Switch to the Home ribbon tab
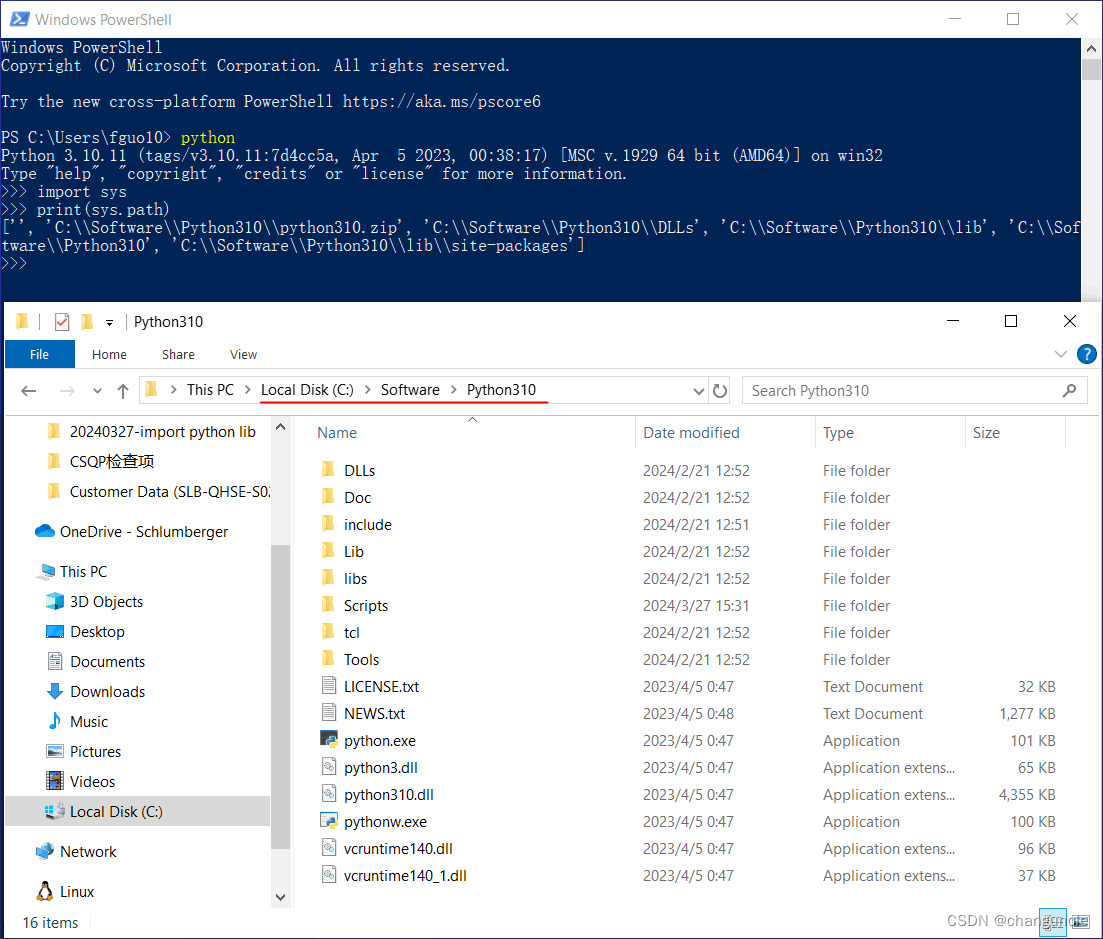 pyautogui.click(x=109, y=354)
